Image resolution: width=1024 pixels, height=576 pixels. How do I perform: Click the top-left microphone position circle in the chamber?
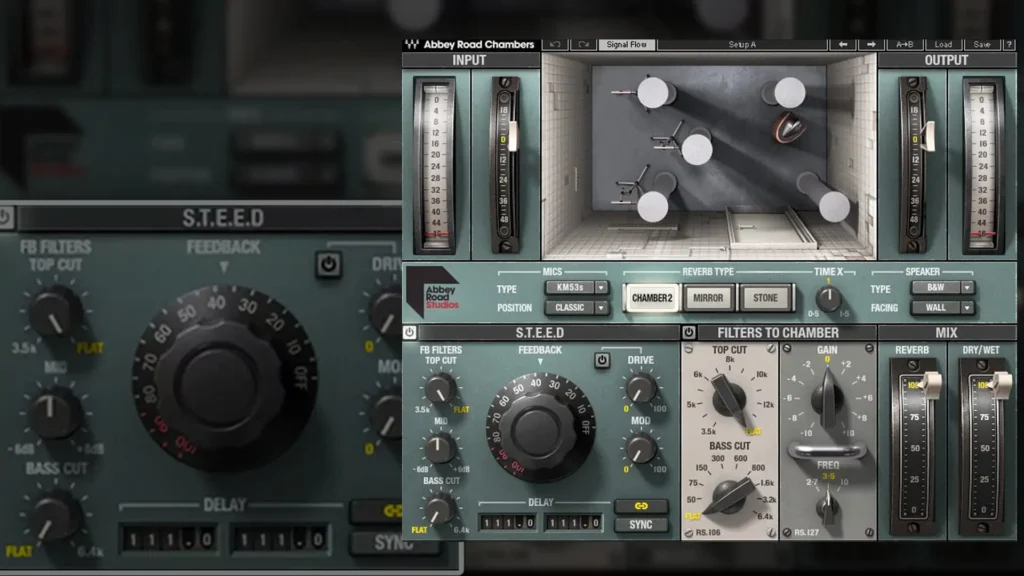[652, 93]
